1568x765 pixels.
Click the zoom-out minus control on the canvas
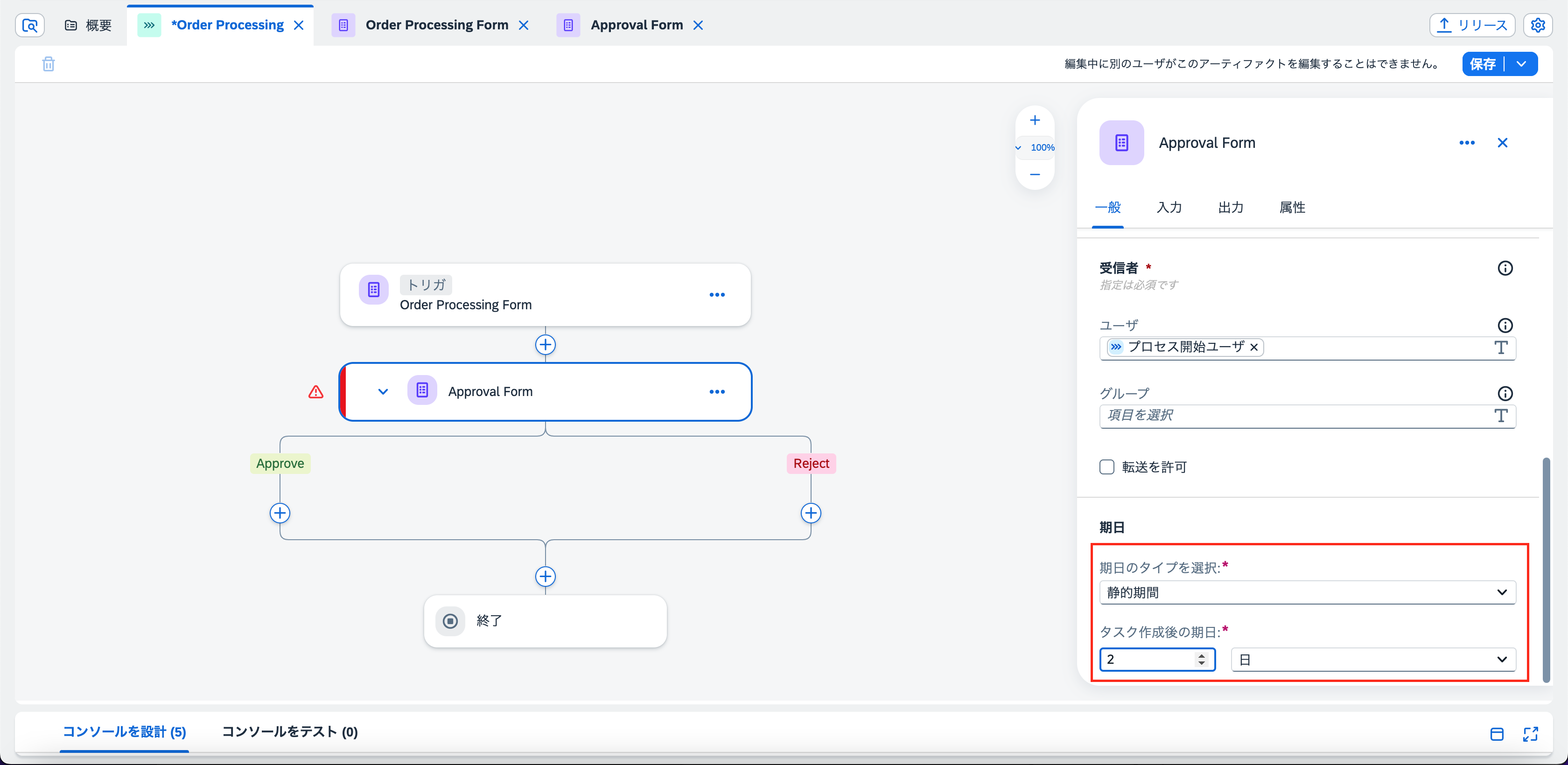click(1035, 174)
